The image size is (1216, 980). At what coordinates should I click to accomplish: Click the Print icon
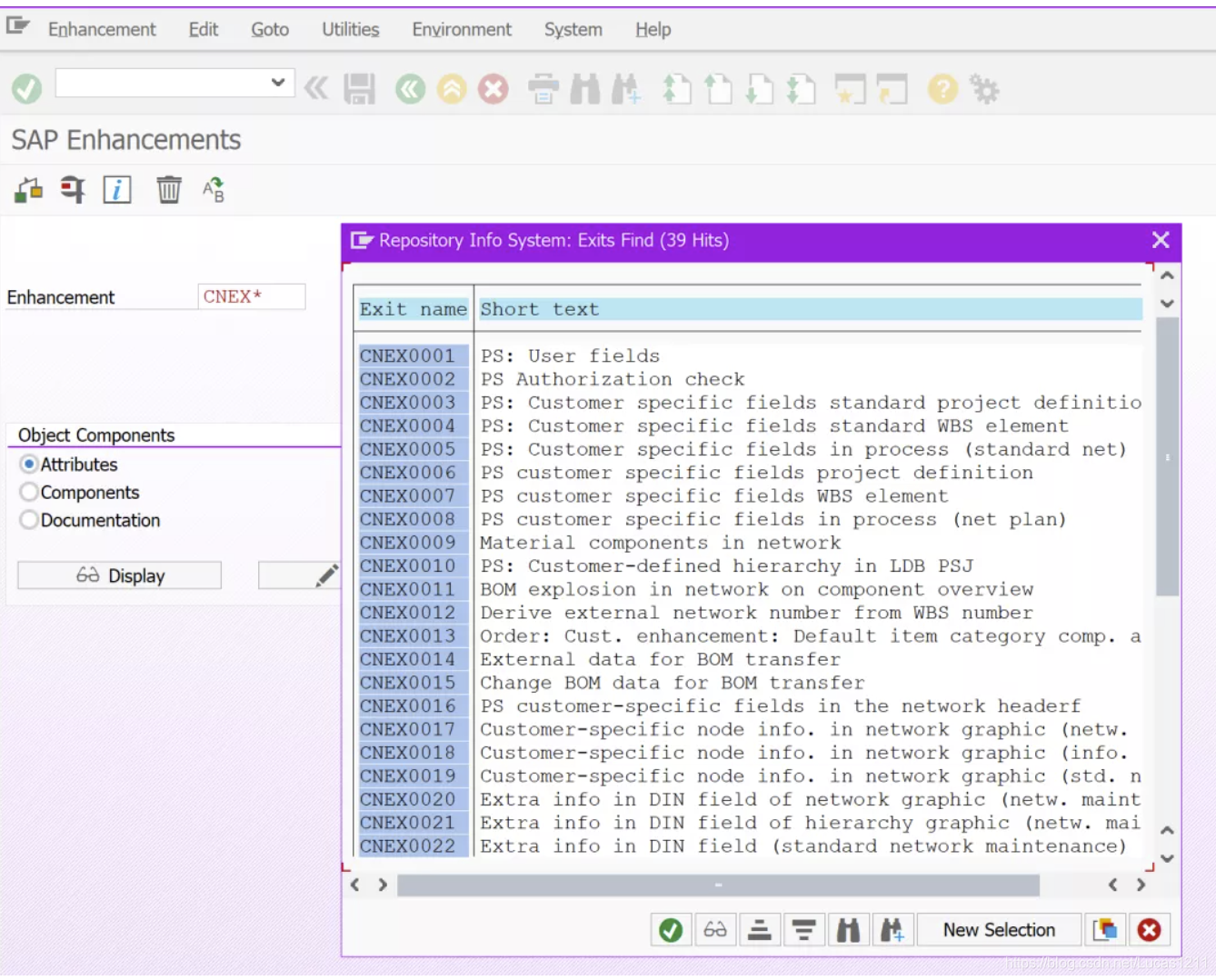point(543,89)
